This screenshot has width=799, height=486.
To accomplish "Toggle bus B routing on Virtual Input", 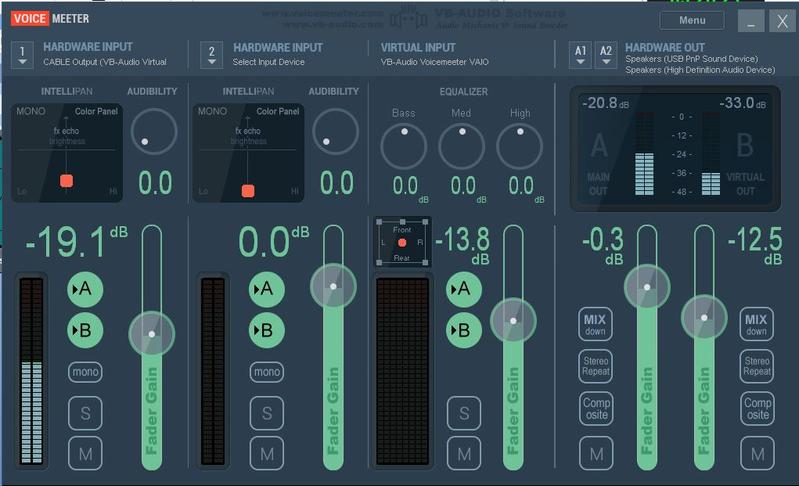I will (464, 330).
